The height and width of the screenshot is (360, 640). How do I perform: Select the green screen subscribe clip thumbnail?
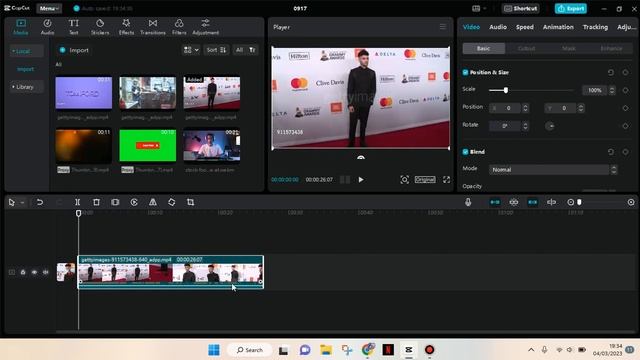click(x=148, y=145)
